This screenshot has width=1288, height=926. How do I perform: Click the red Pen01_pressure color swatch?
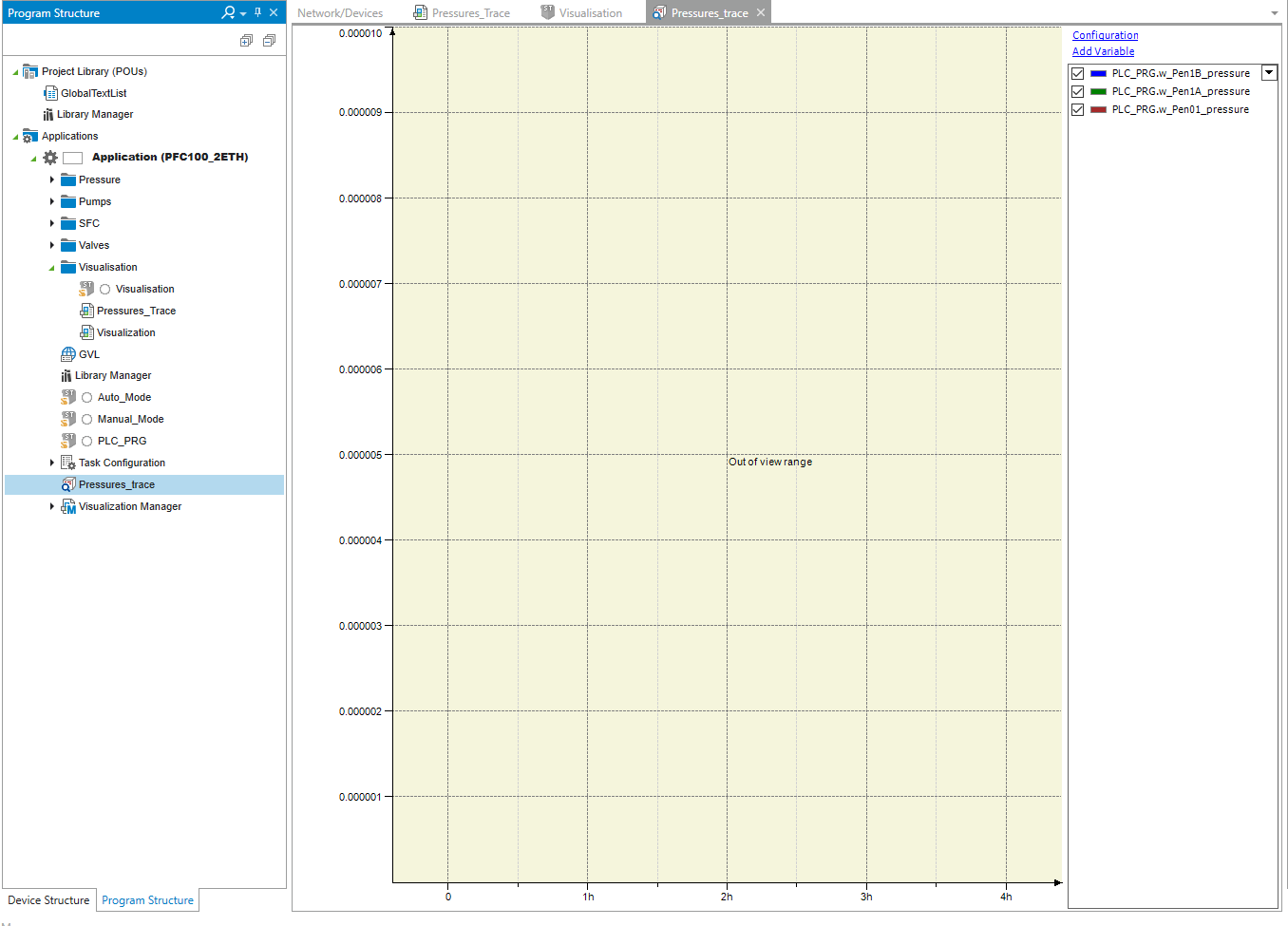tap(1098, 109)
